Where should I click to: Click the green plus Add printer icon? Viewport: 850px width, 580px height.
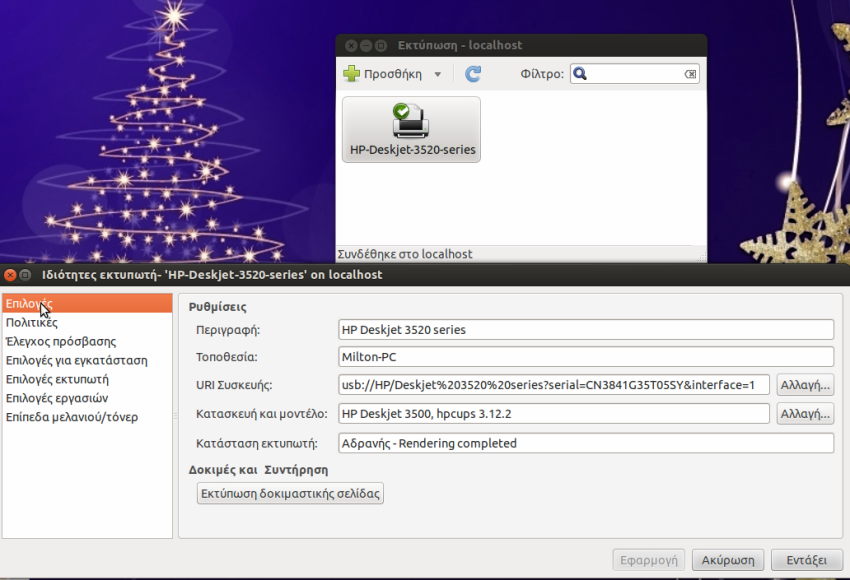351,74
